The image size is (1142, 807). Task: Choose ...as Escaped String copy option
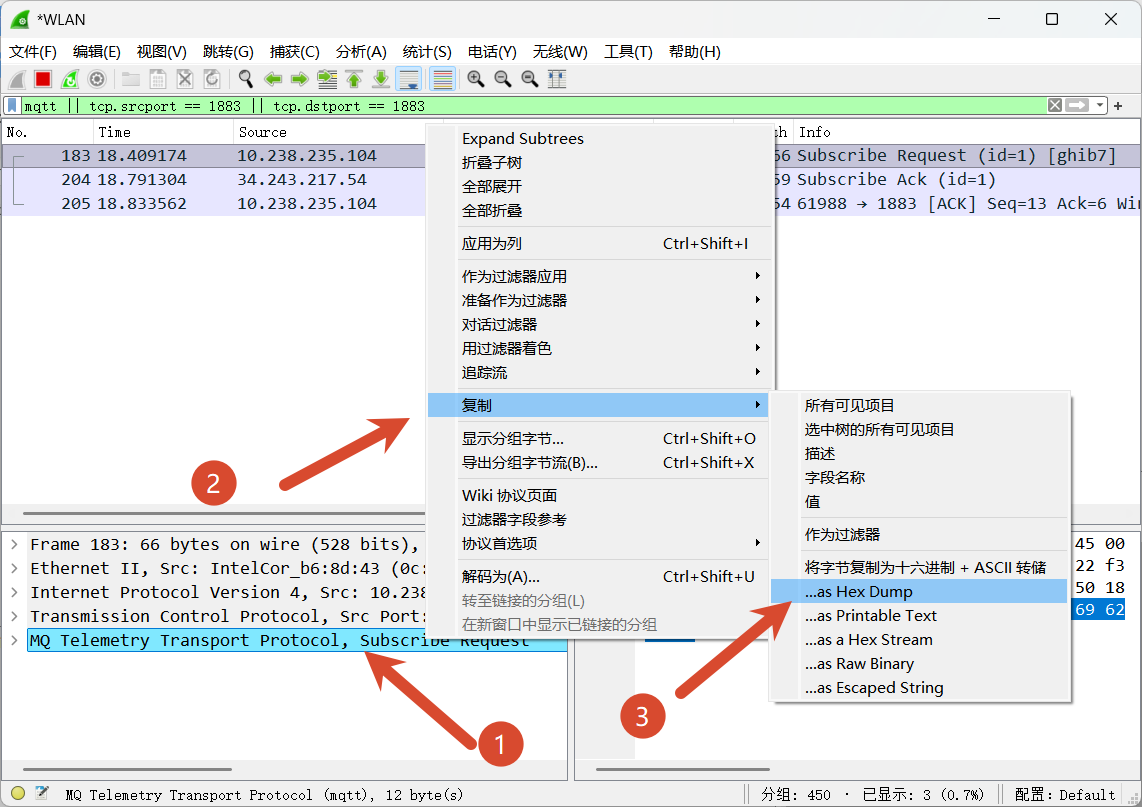coord(919,688)
